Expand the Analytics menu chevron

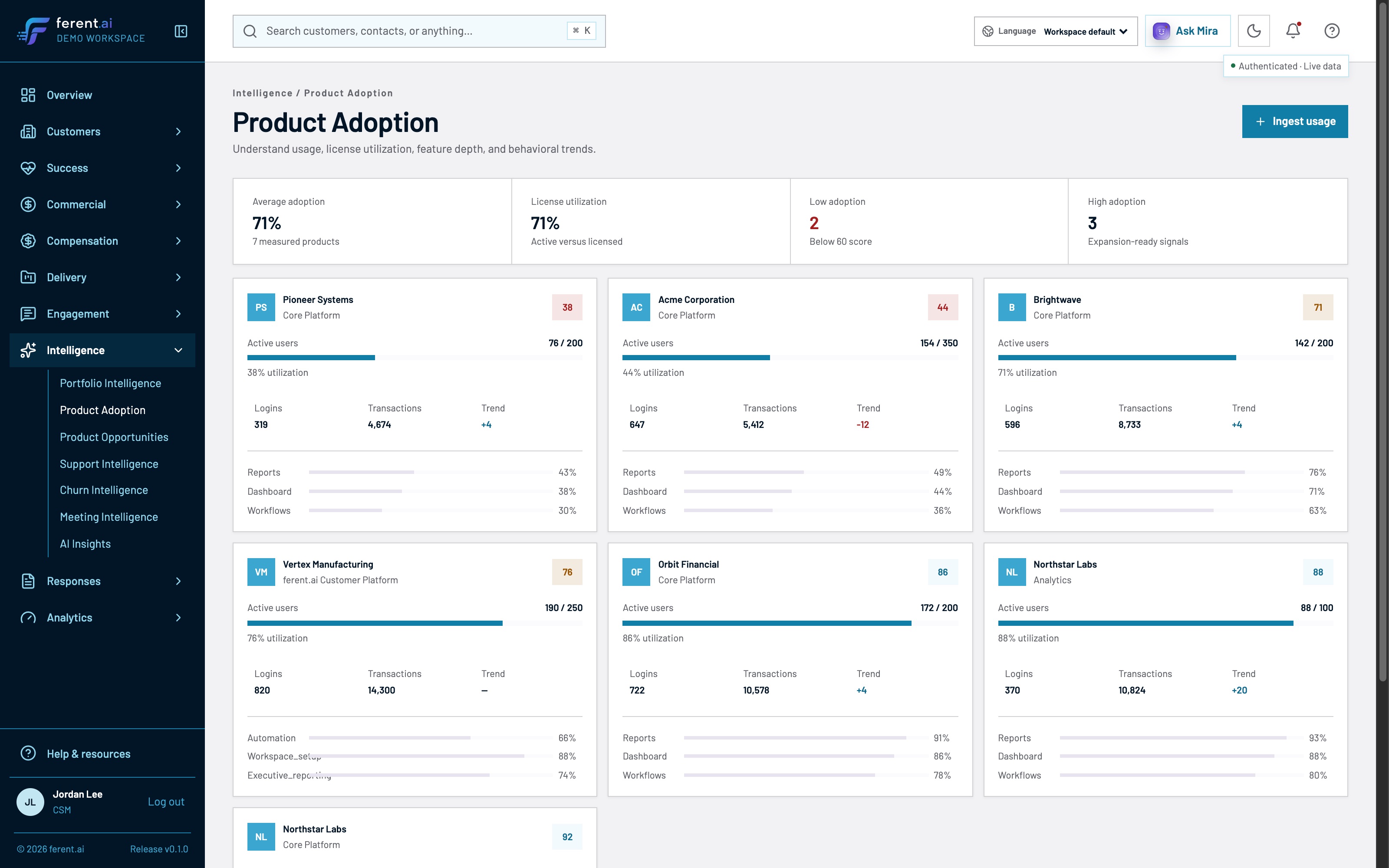point(178,618)
